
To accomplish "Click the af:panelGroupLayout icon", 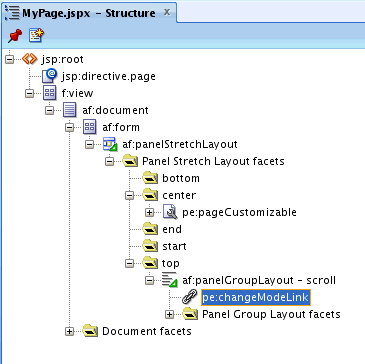I will [x=170, y=280].
